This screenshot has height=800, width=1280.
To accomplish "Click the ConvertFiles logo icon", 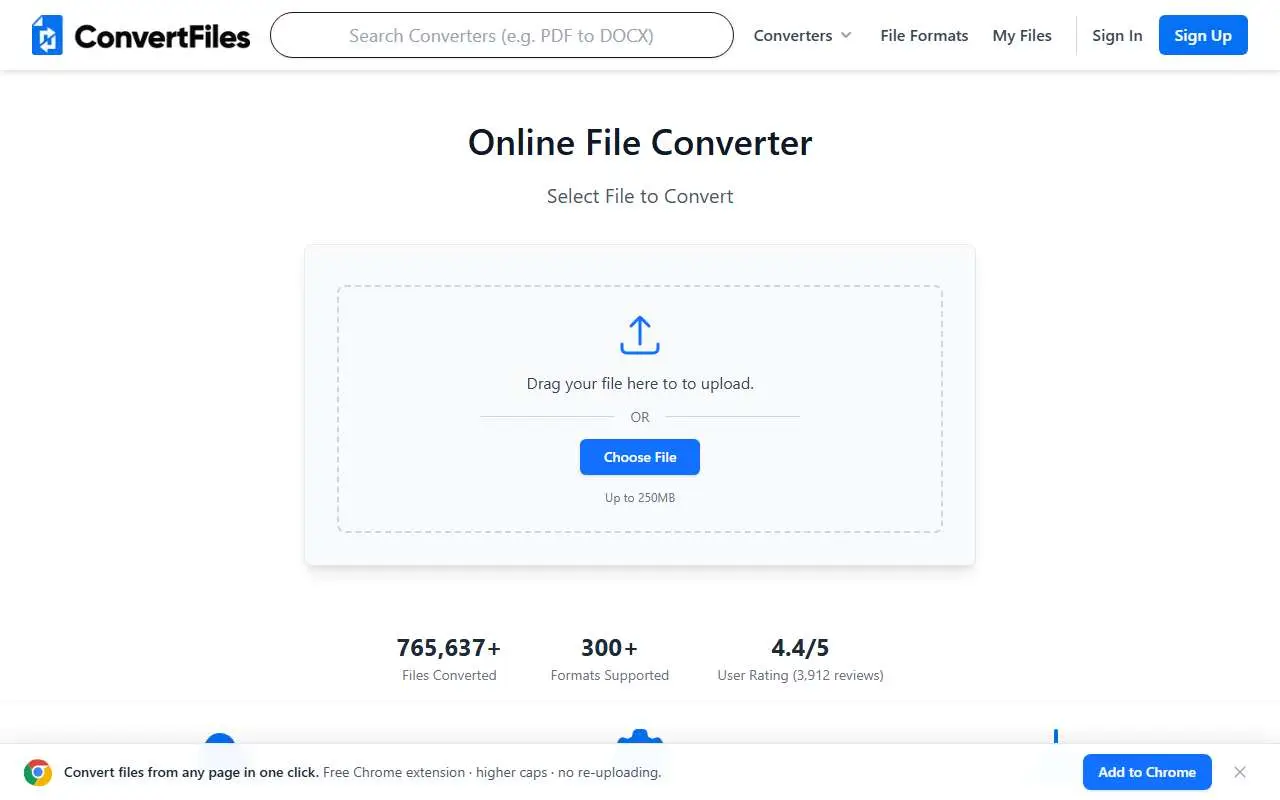I will click(47, 35).
